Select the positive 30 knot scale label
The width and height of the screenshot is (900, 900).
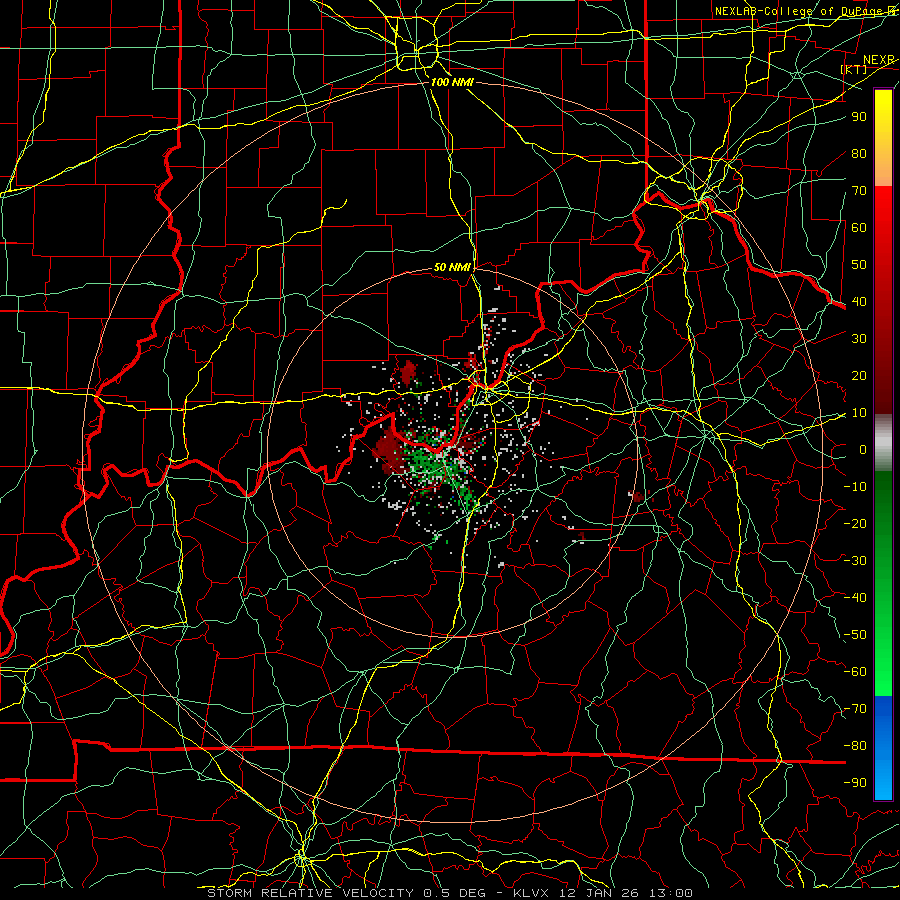click(859, 339)
